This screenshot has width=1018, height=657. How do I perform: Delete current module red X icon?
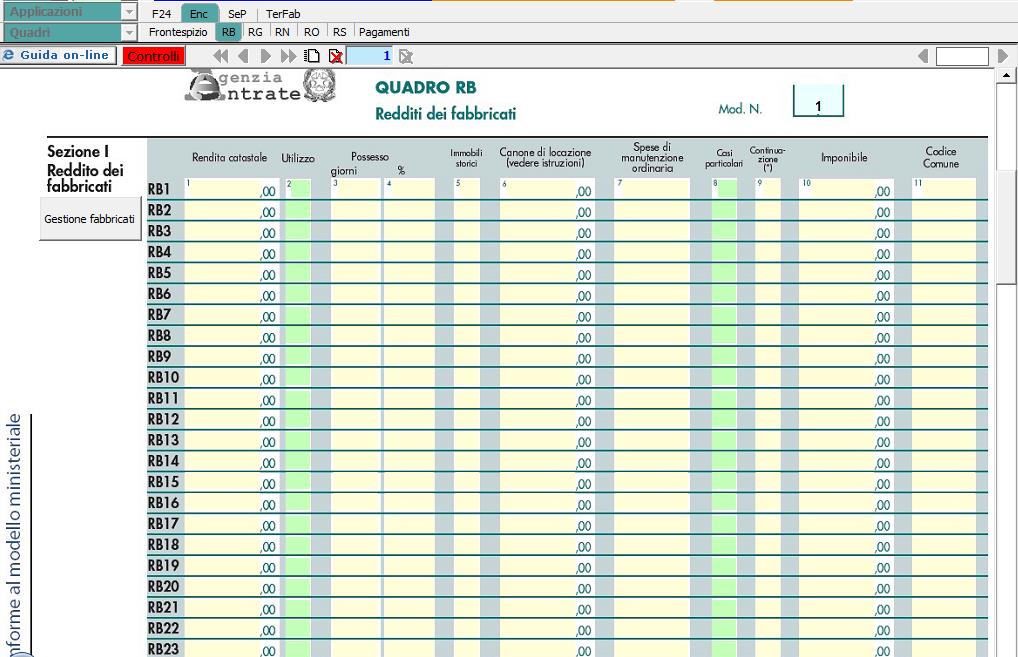[336, 56]
